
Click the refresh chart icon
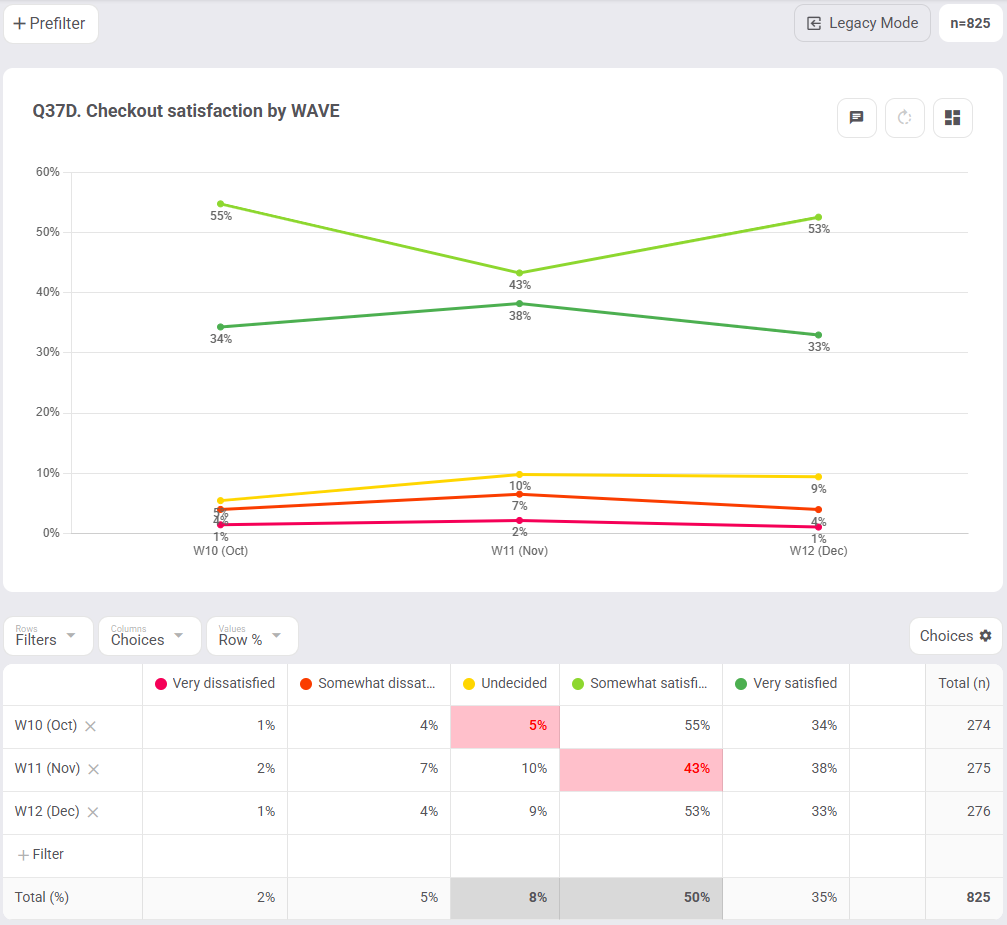(904, 118)
